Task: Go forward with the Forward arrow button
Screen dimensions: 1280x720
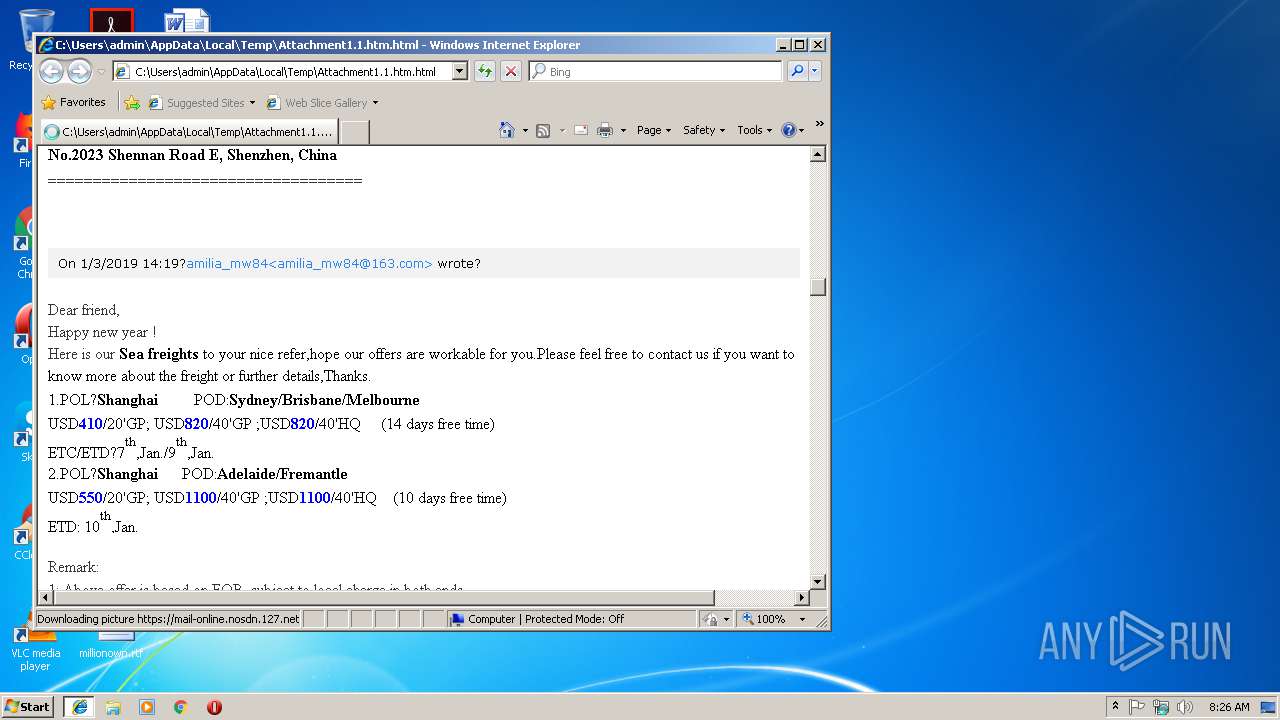Action: pos(79,71)
